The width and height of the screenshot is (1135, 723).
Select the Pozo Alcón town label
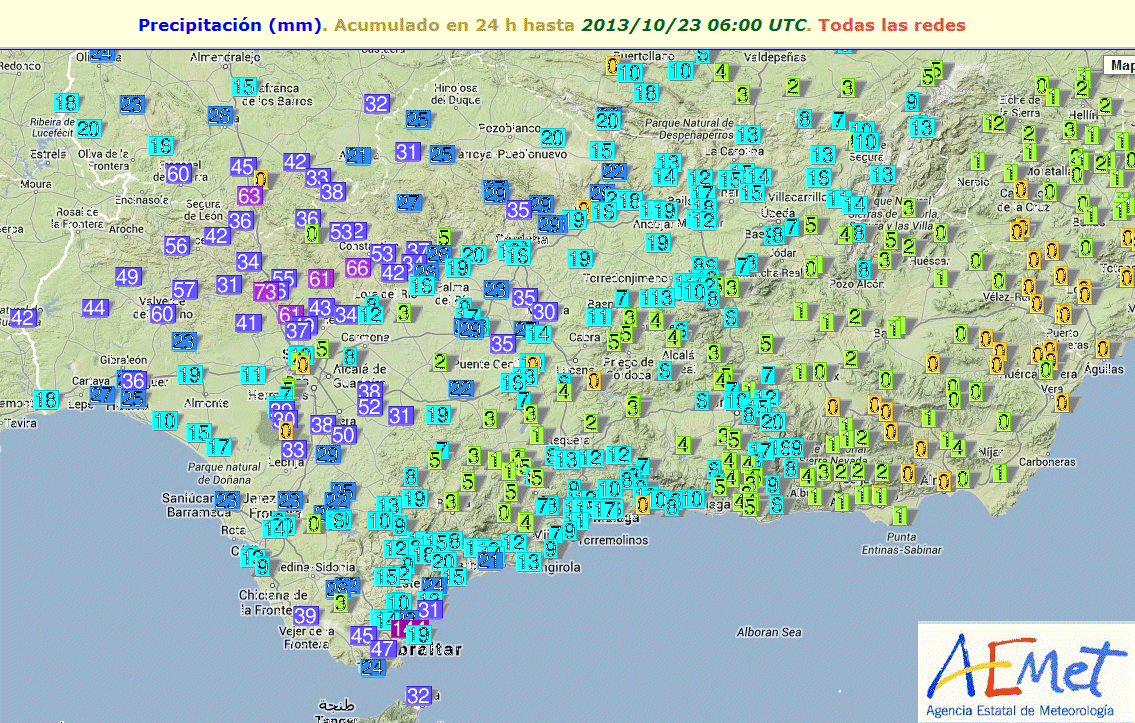pos(858,284)
